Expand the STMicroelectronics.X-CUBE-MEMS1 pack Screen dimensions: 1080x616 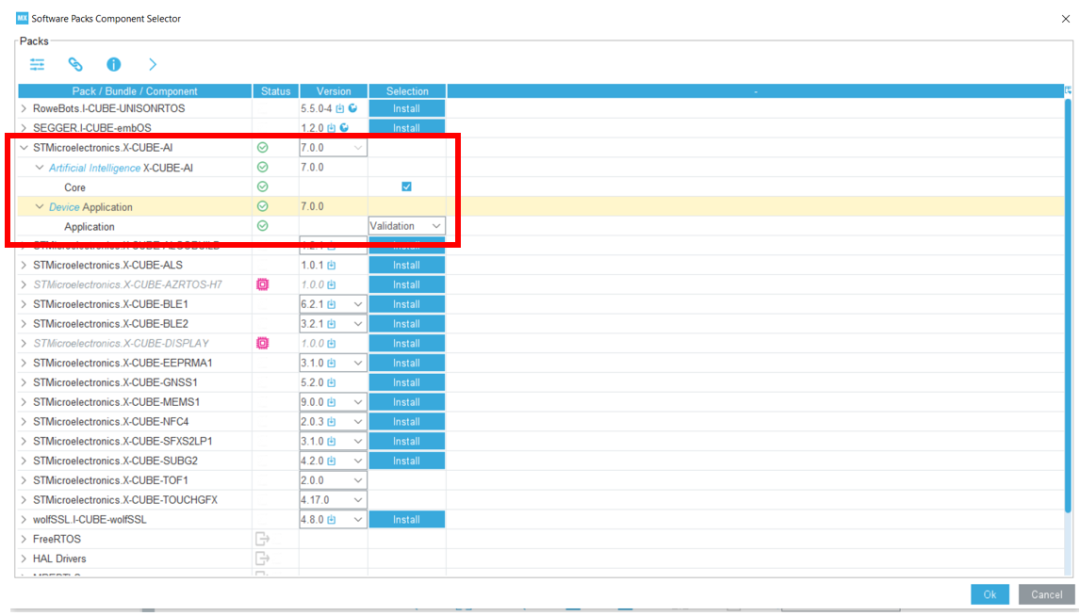click(24, 402)
